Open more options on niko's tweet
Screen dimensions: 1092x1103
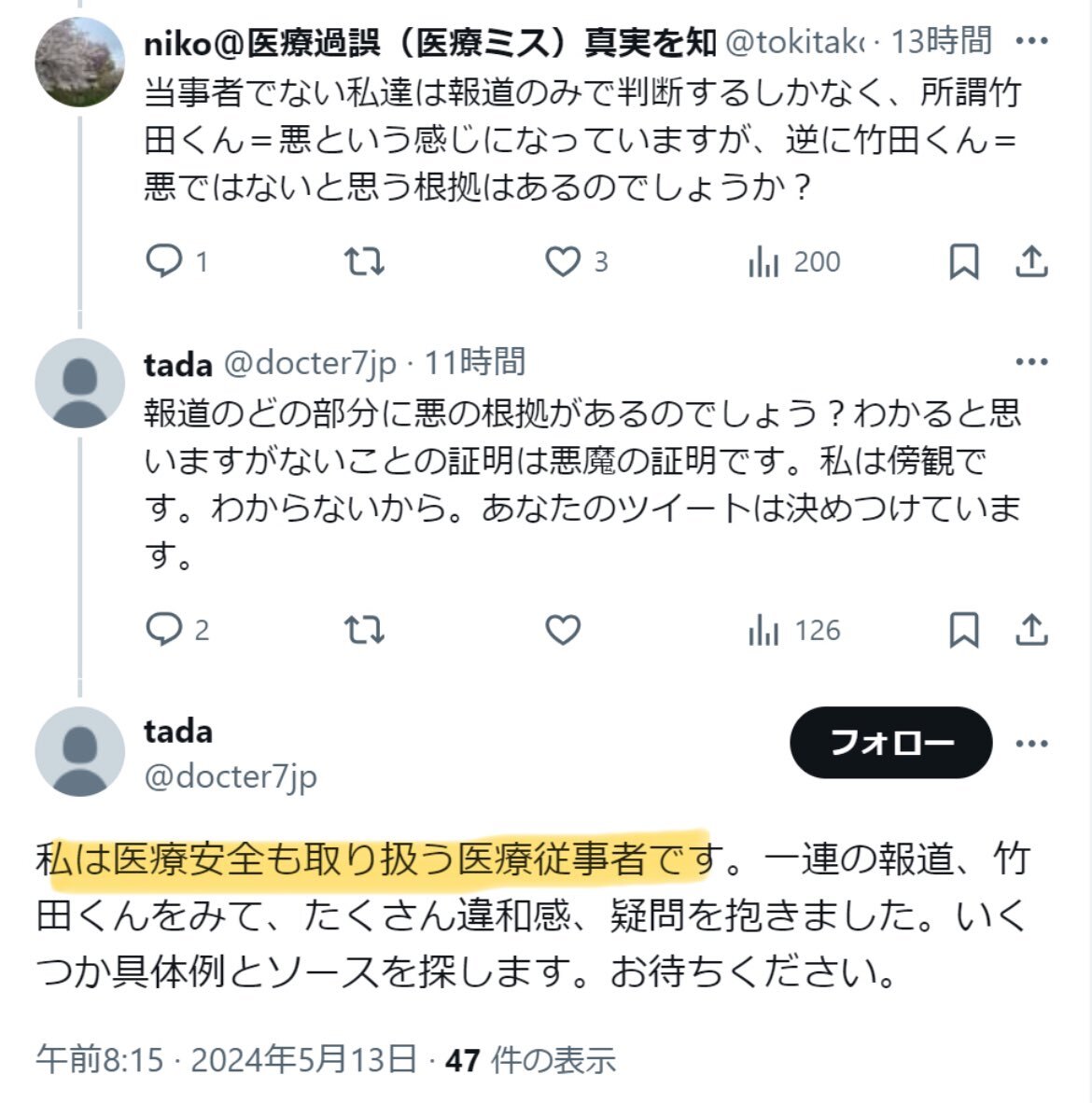point(1031,41)
